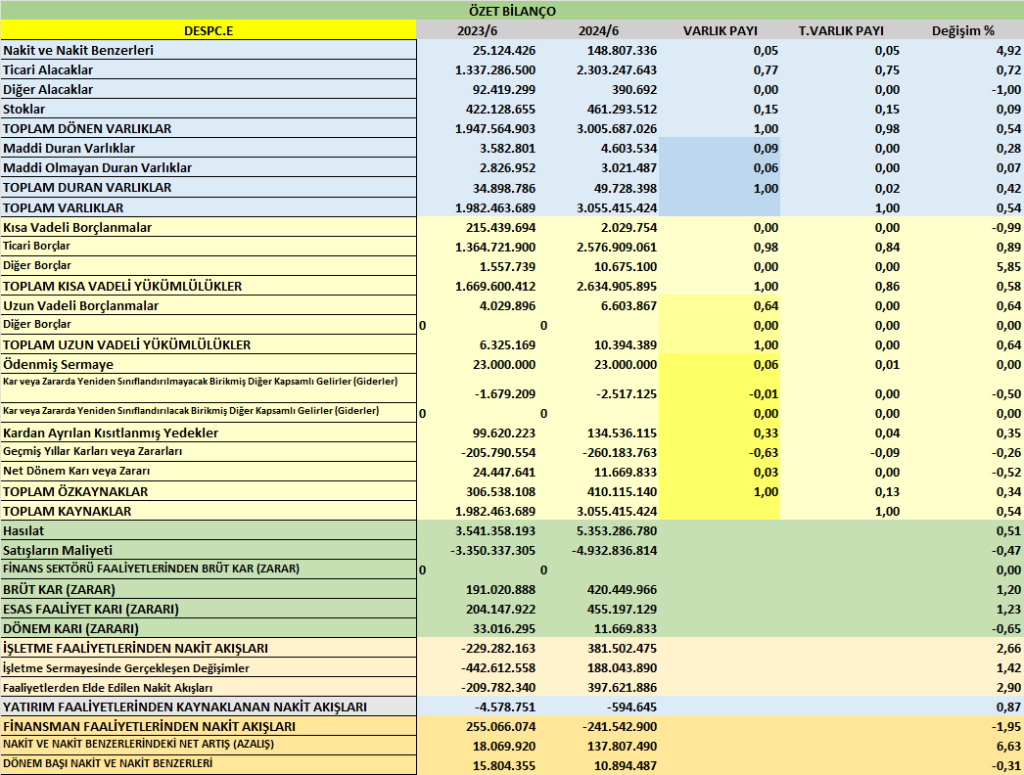
Task: Click the yellow DESPC.E header cell
Action: [x=208, y=30]
